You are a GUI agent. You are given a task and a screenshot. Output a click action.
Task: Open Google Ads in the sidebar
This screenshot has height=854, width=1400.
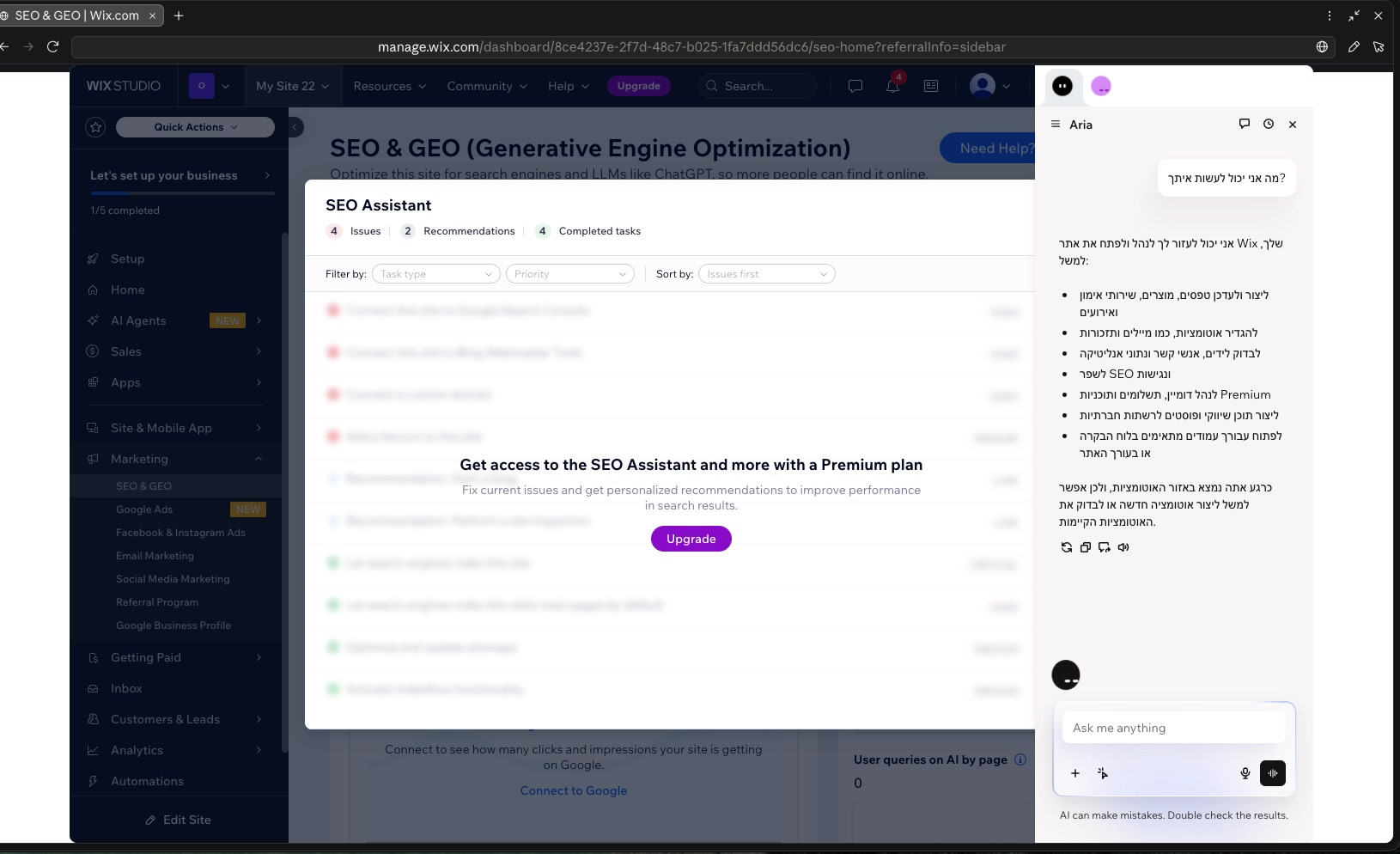click(176, 509)
